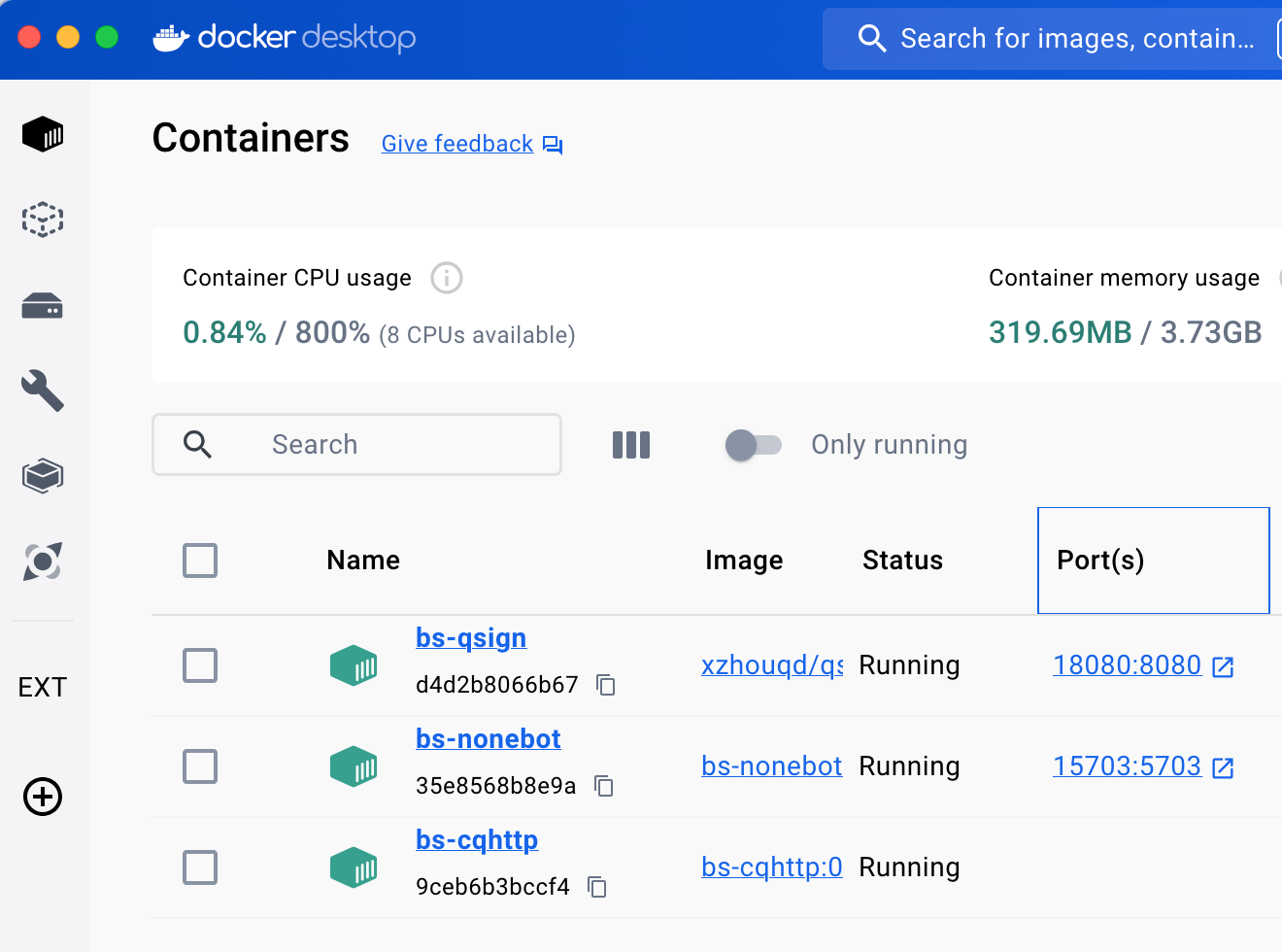Viewport: 1282px width, 952px height.
Task: Click Running status of bs-qsign
Action: 909,665
